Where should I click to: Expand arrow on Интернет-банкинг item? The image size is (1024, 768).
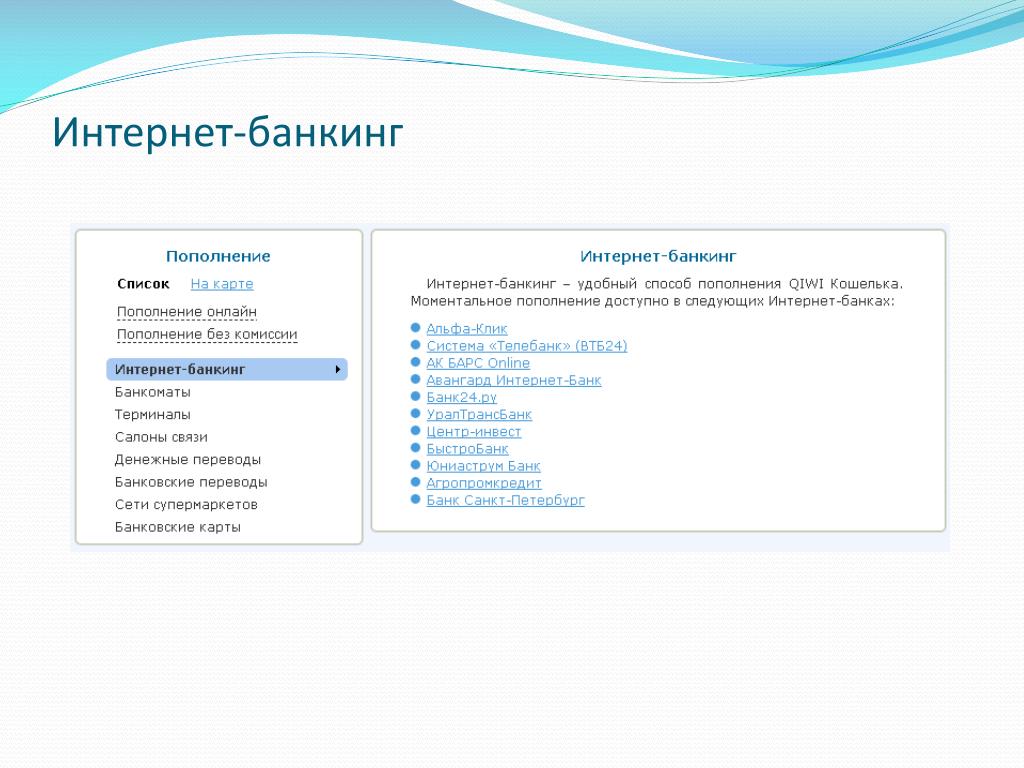pyautogui.click(x=338, y=370)
